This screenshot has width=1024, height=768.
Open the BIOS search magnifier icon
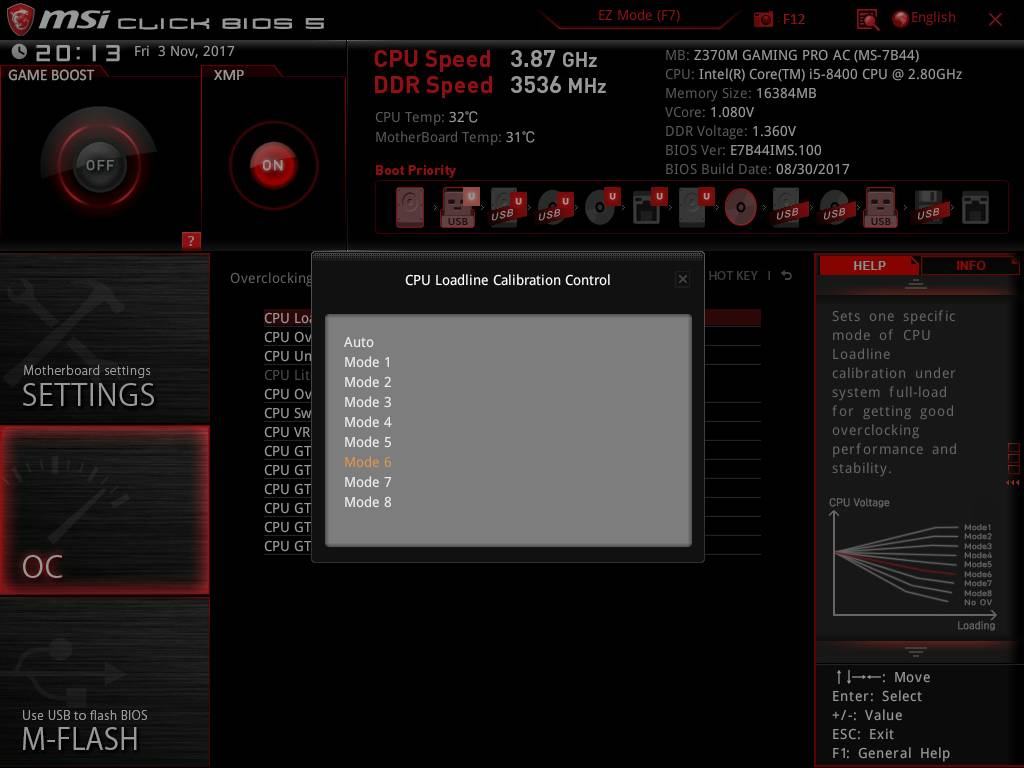pos(867,20)
